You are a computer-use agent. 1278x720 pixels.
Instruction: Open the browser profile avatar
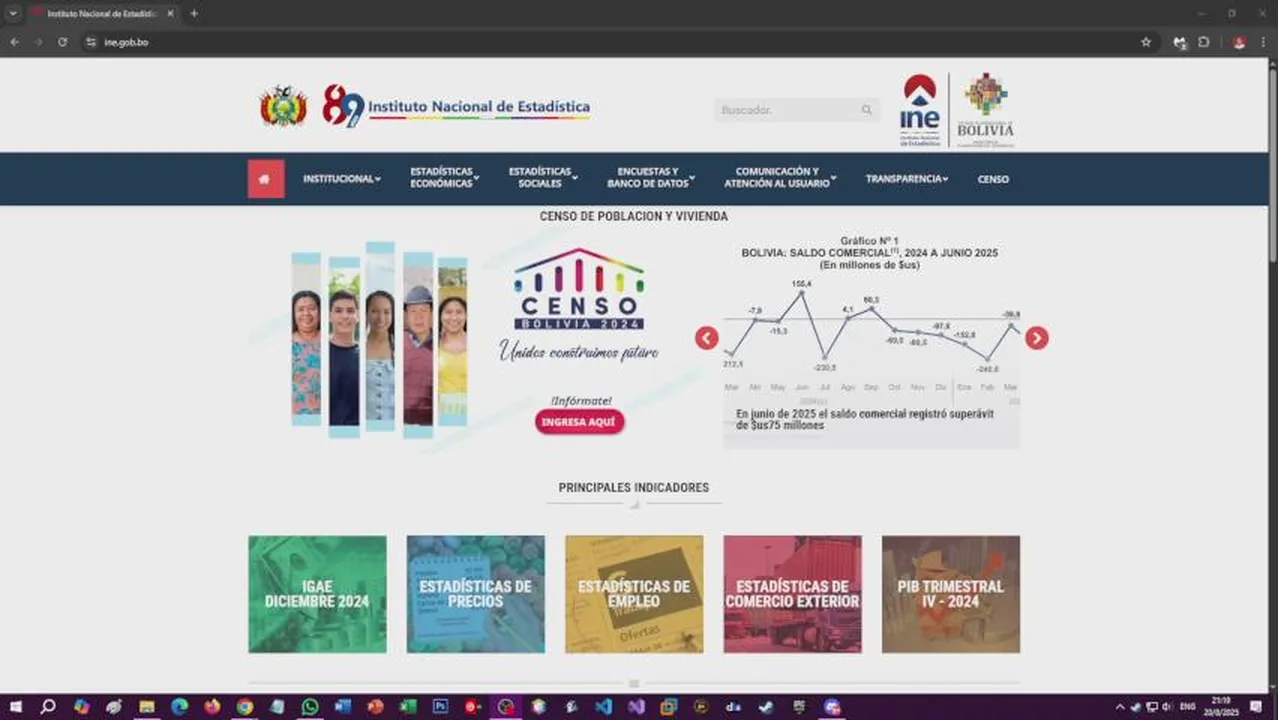pyautogui.click(x=1239, y=42)
